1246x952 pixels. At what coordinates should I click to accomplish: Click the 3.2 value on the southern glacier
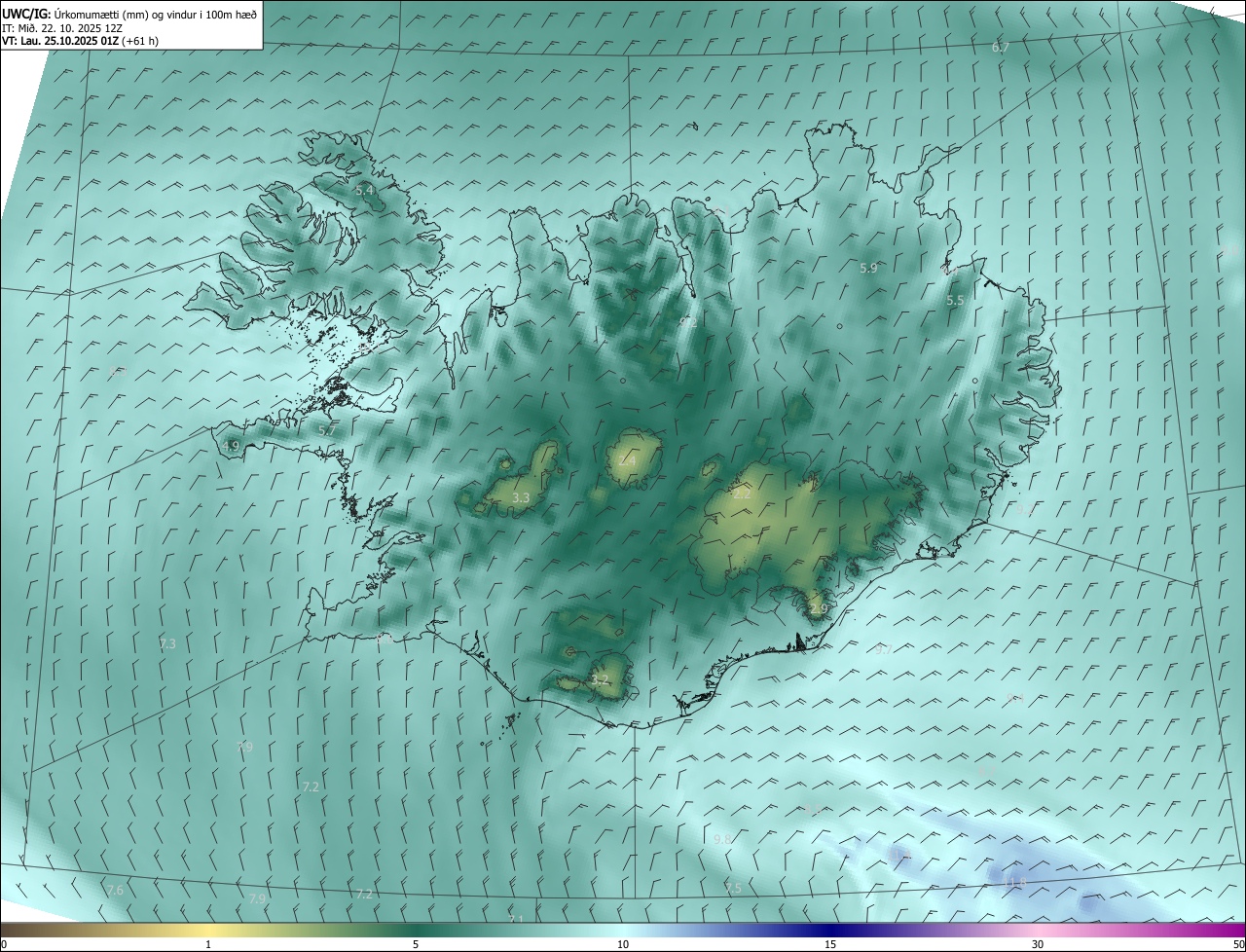point(600,679)
